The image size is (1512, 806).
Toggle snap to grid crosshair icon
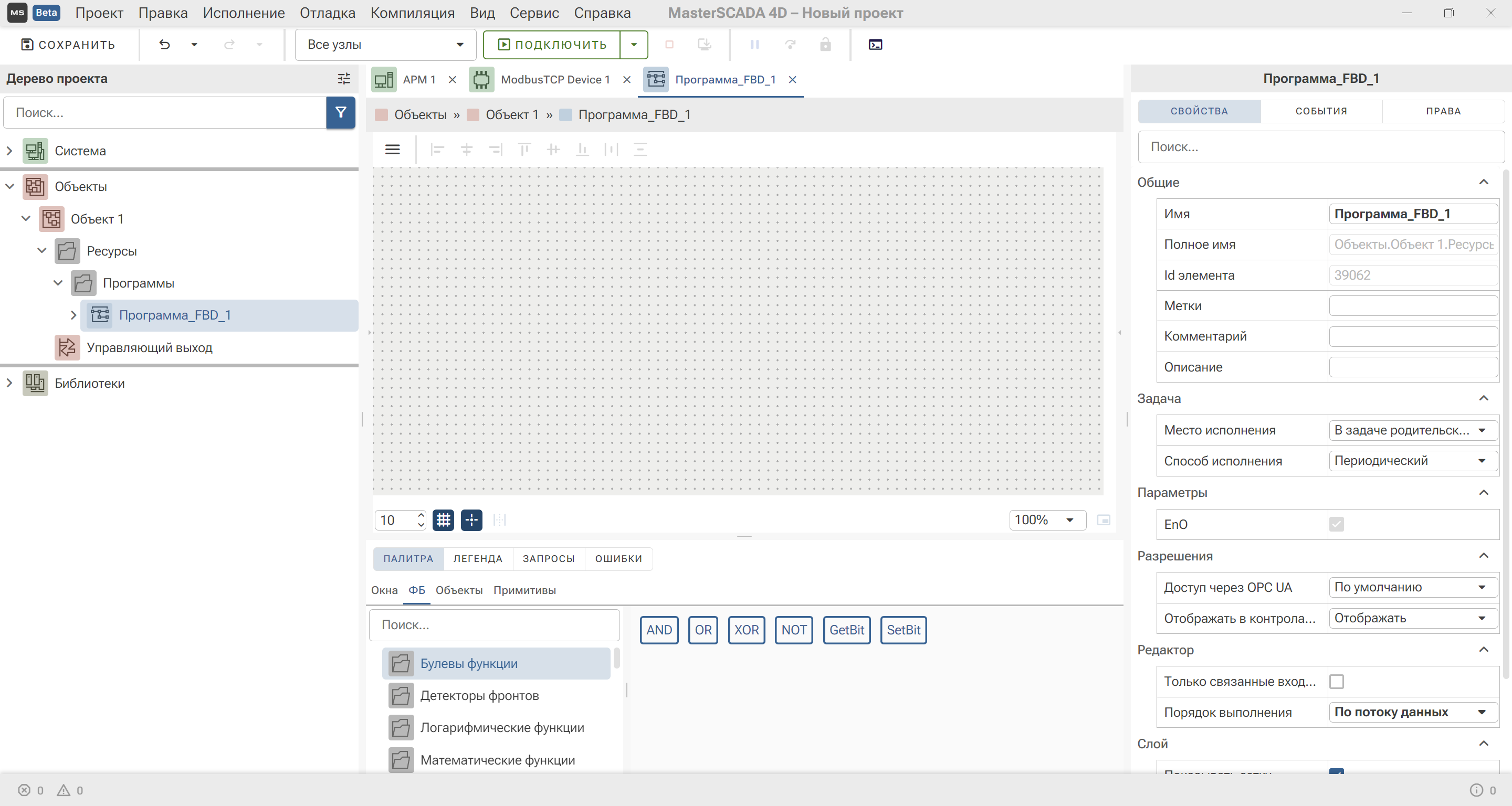[x=471, y=519]
